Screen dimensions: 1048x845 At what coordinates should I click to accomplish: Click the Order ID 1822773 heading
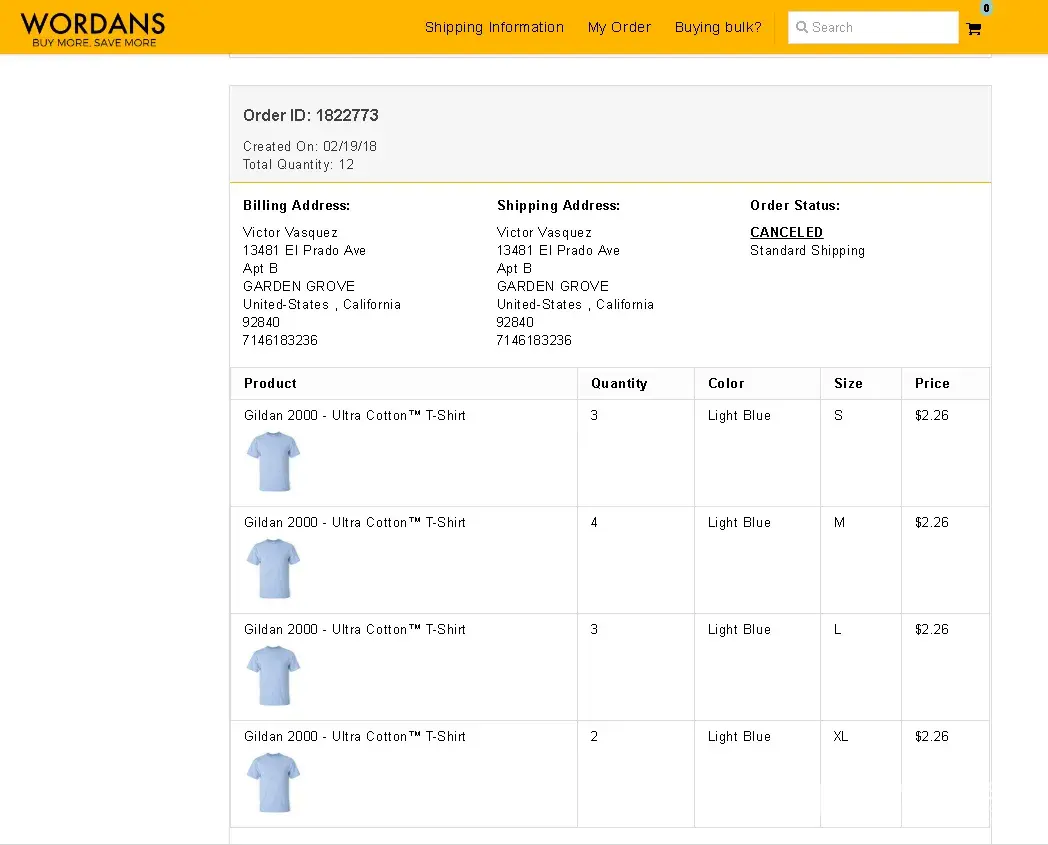(310, 115)
